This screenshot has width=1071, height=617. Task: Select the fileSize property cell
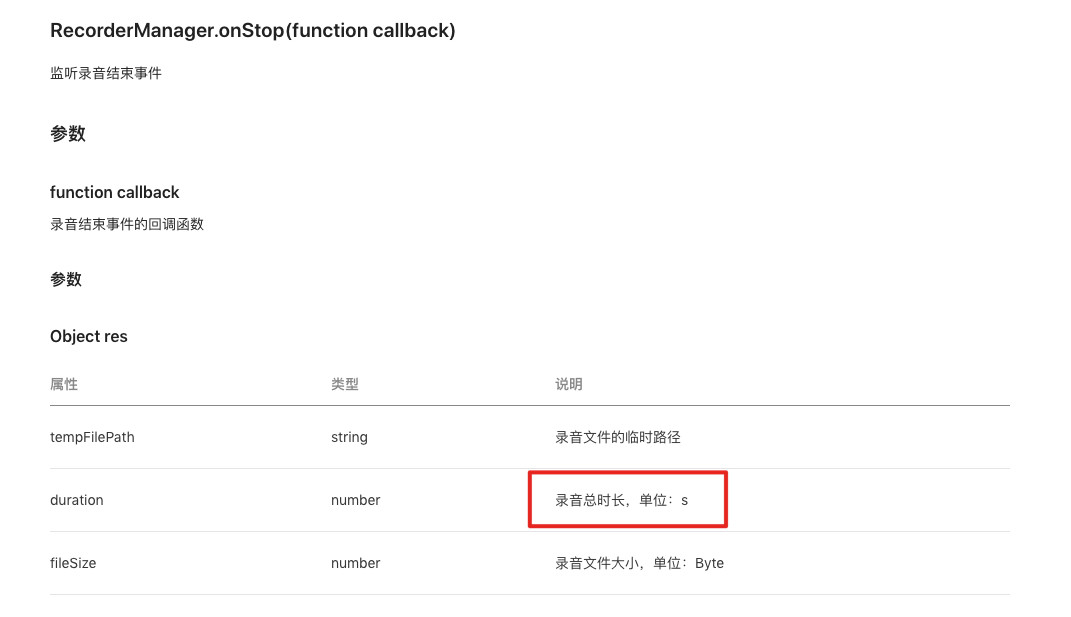pyautogui.click(x=73, y=563)
